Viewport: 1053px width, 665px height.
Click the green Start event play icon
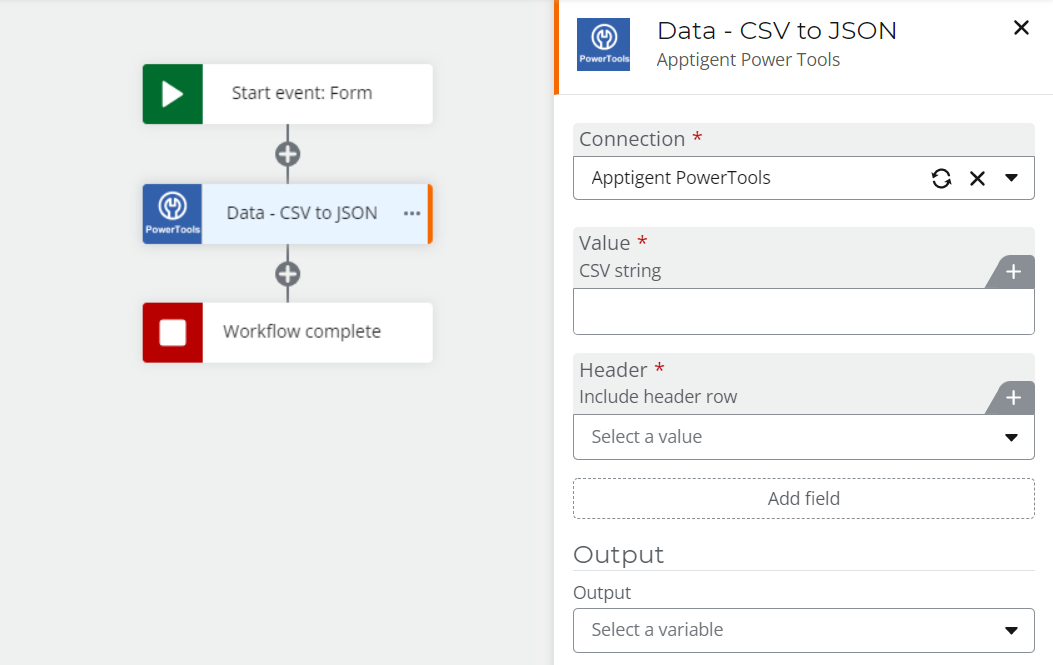pyautogui.click(x=172, y=93)
